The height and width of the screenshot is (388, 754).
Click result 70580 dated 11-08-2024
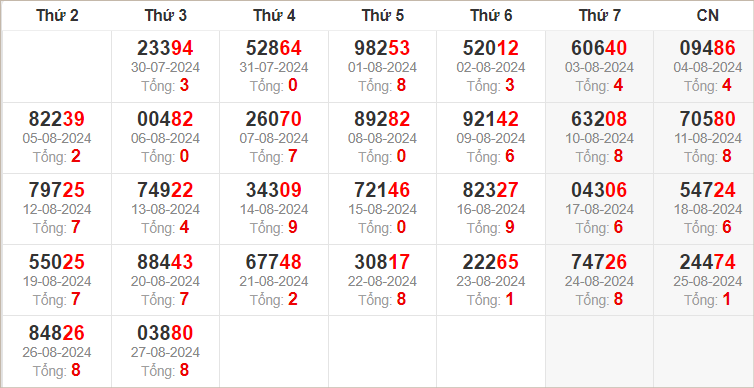pyautogui.click(x=707, y=119)
